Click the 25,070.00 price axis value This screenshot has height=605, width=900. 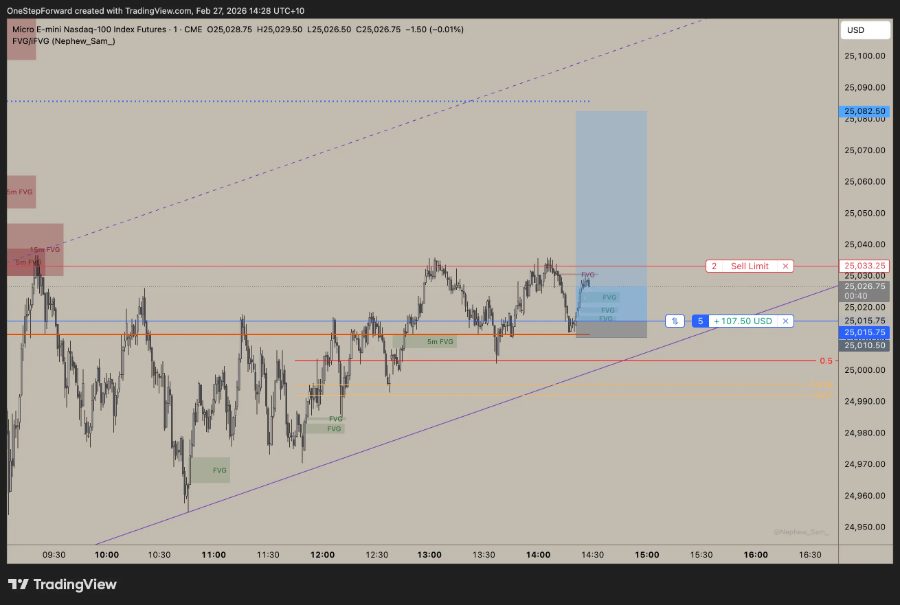(865, 150)
